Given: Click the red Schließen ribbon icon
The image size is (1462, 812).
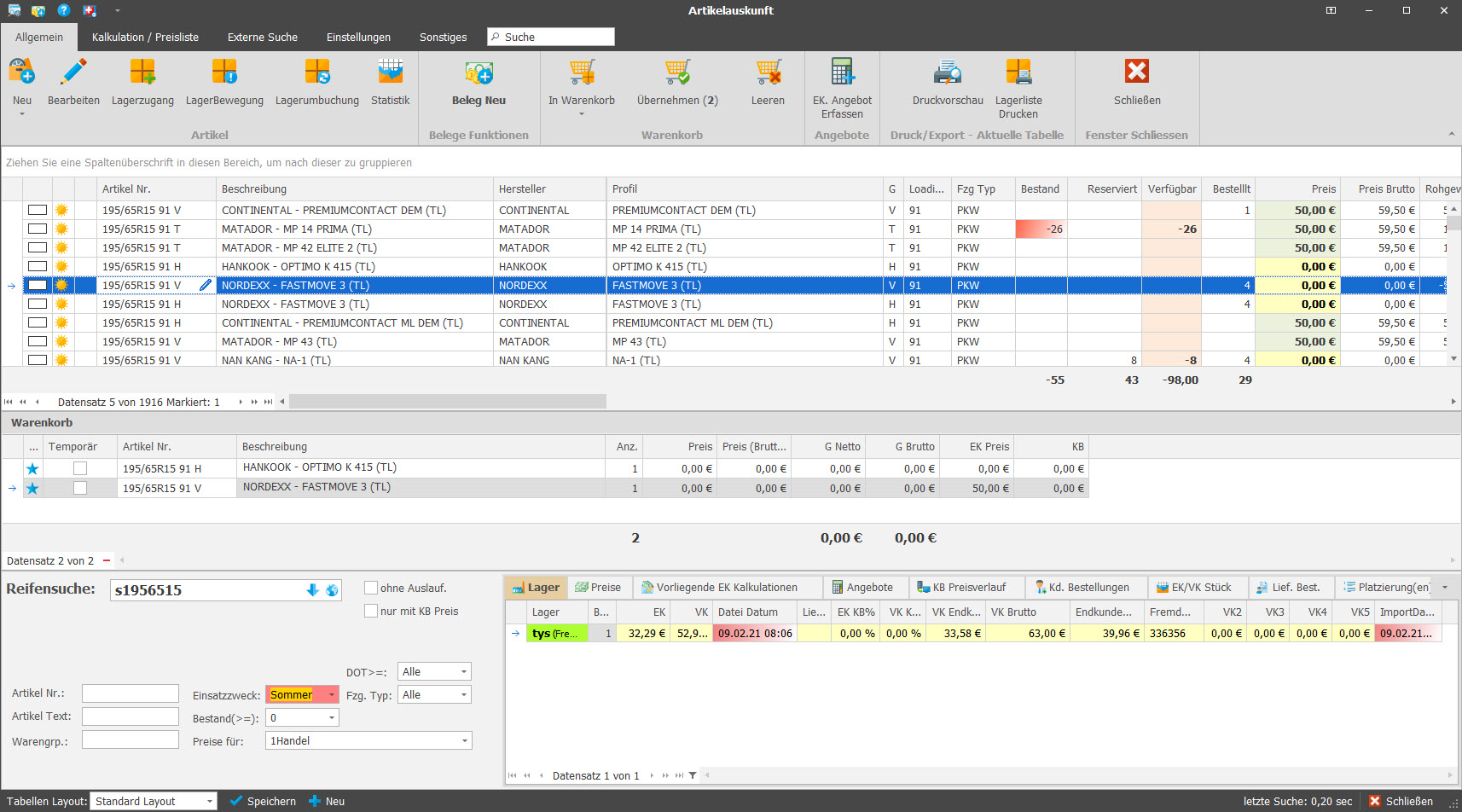Looking at the screenshot, I should (1137, 72).
